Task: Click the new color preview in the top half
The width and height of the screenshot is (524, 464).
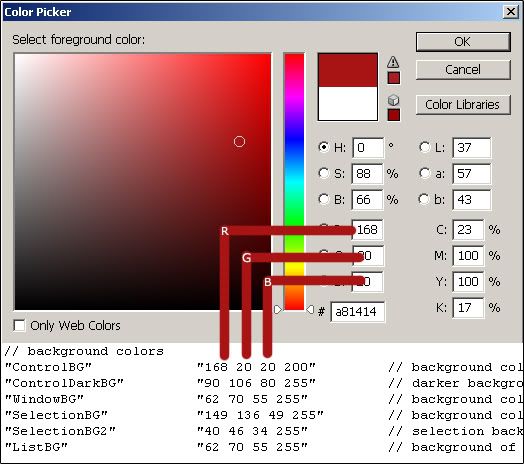Action: [348, 70]
